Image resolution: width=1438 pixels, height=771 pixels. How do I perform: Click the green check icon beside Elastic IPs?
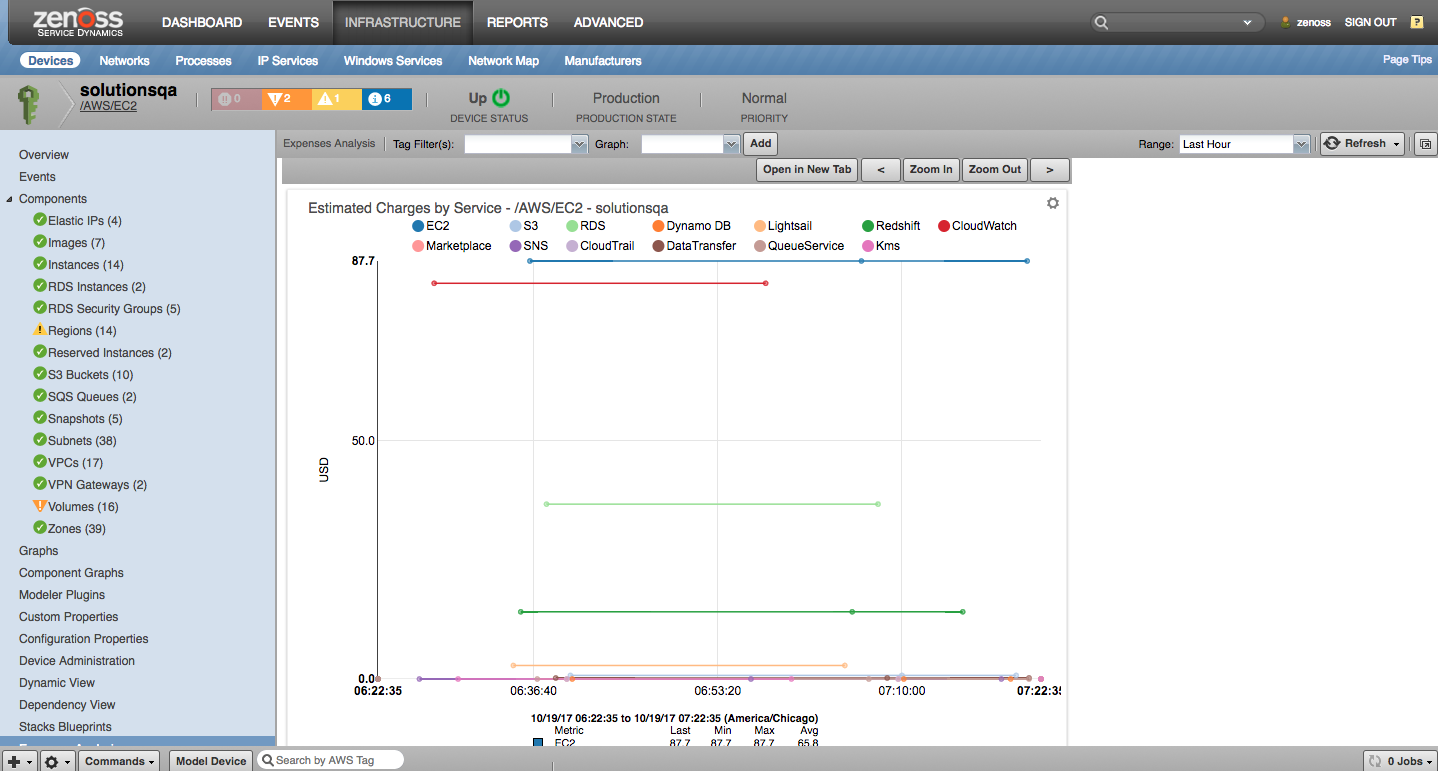[x=40, y=220]
